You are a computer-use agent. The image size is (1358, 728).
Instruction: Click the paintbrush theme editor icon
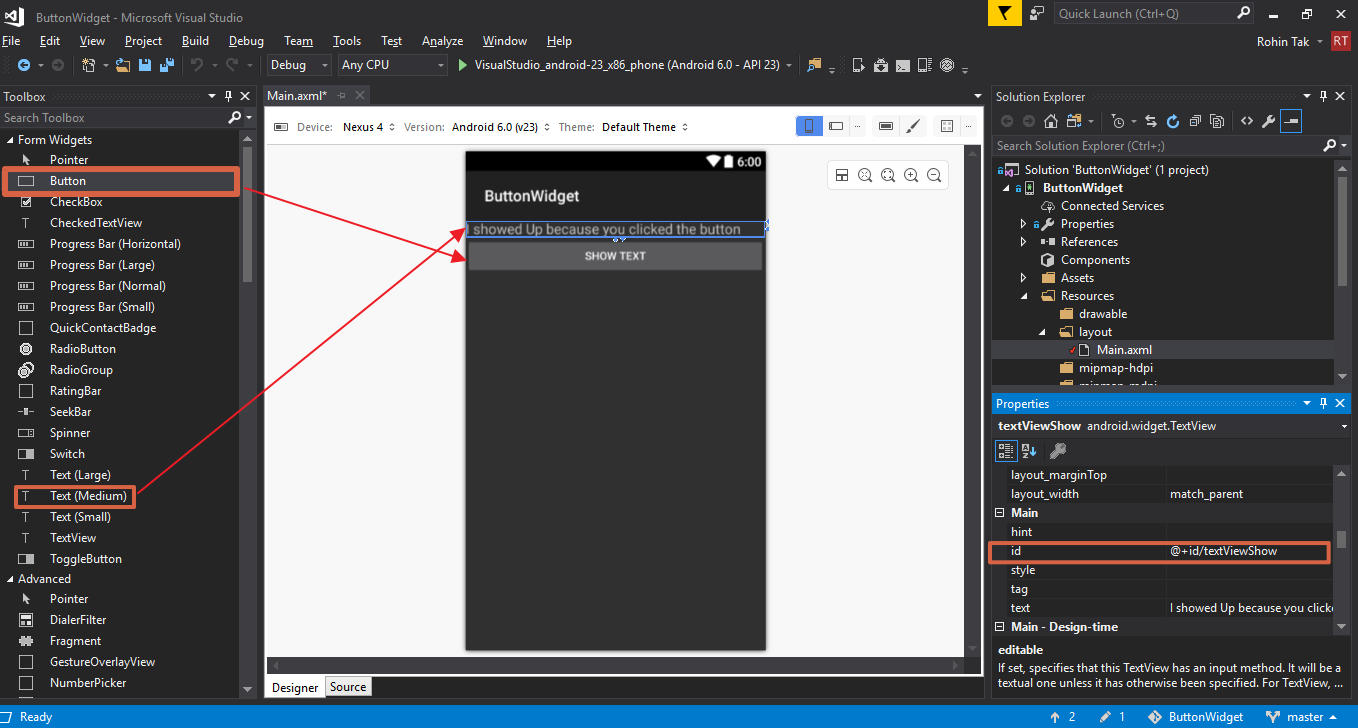coord(912,126)
